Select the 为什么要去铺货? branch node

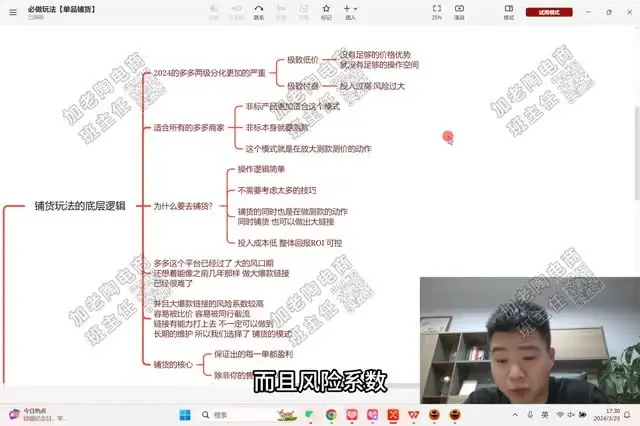click(182, 206)
